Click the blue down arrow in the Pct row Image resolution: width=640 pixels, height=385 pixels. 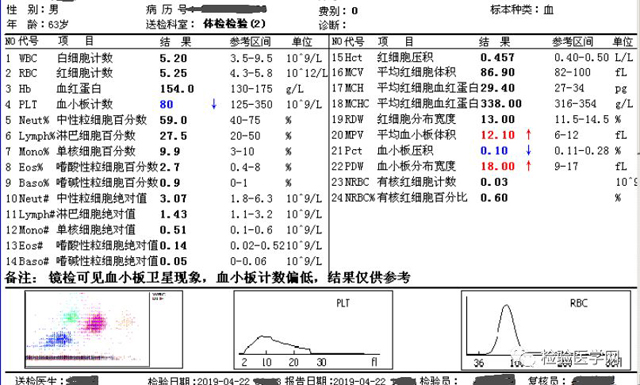[529, 151]
